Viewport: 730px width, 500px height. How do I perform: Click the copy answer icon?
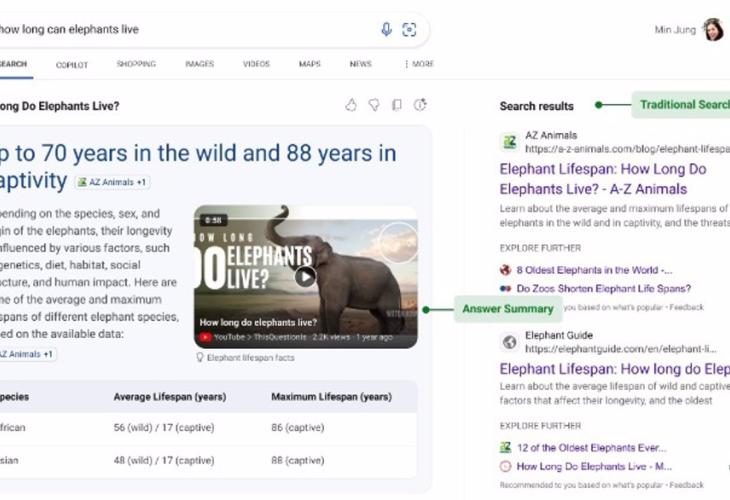pos(397,105)
